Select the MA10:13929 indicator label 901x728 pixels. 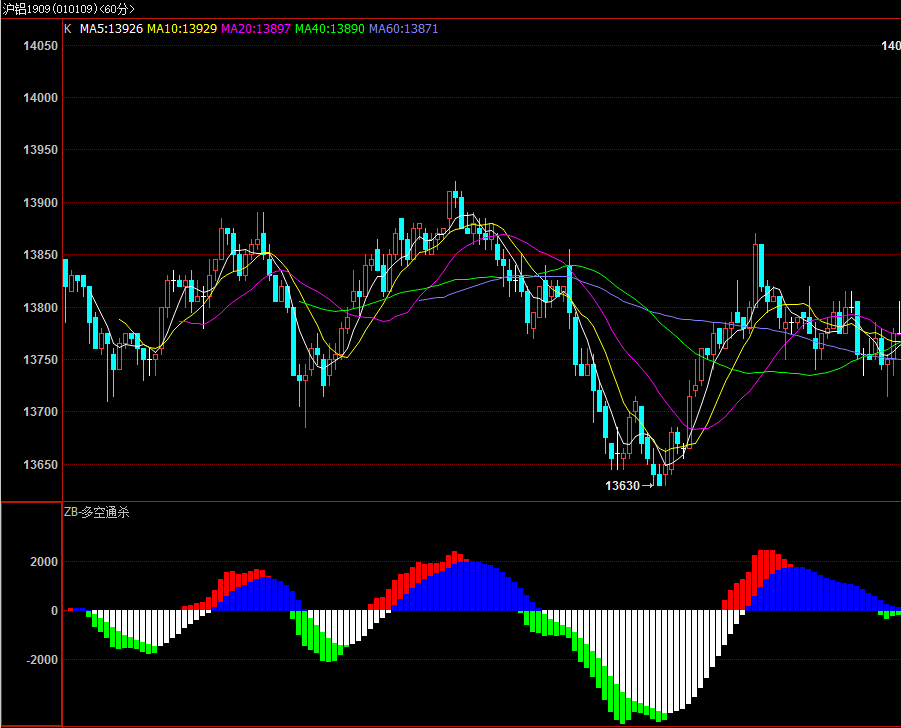pos(182,29)
